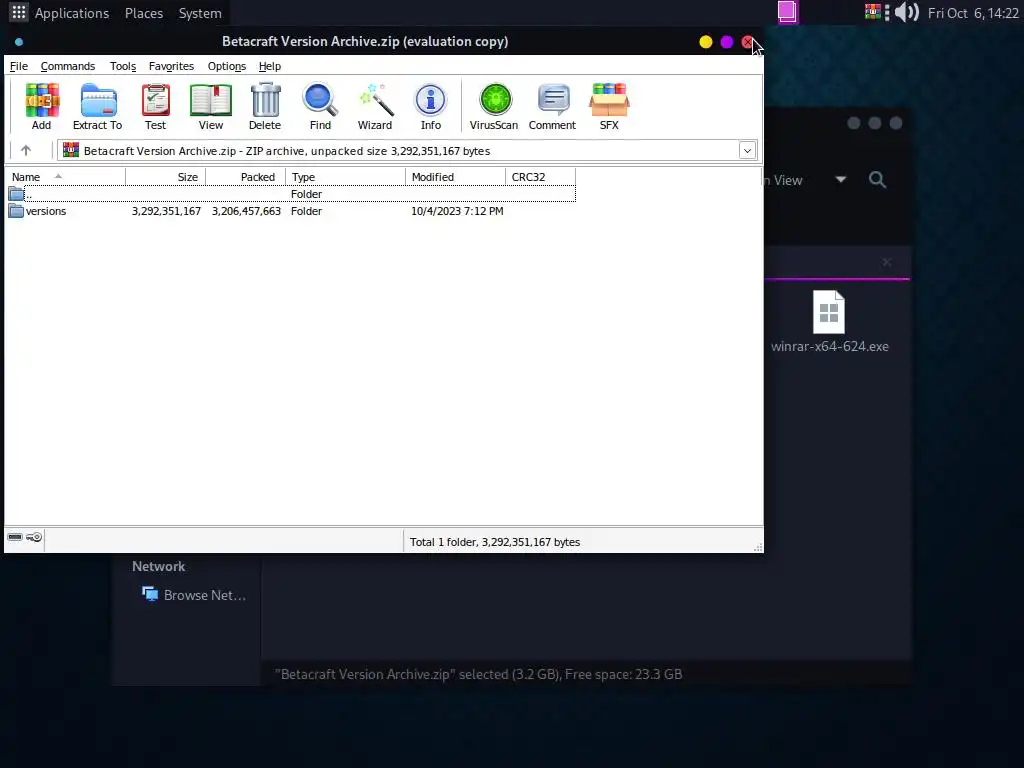Click the Extract To toolbar icon
Image resolution: width=1024 pixels, height=768 pixels.
97,106
